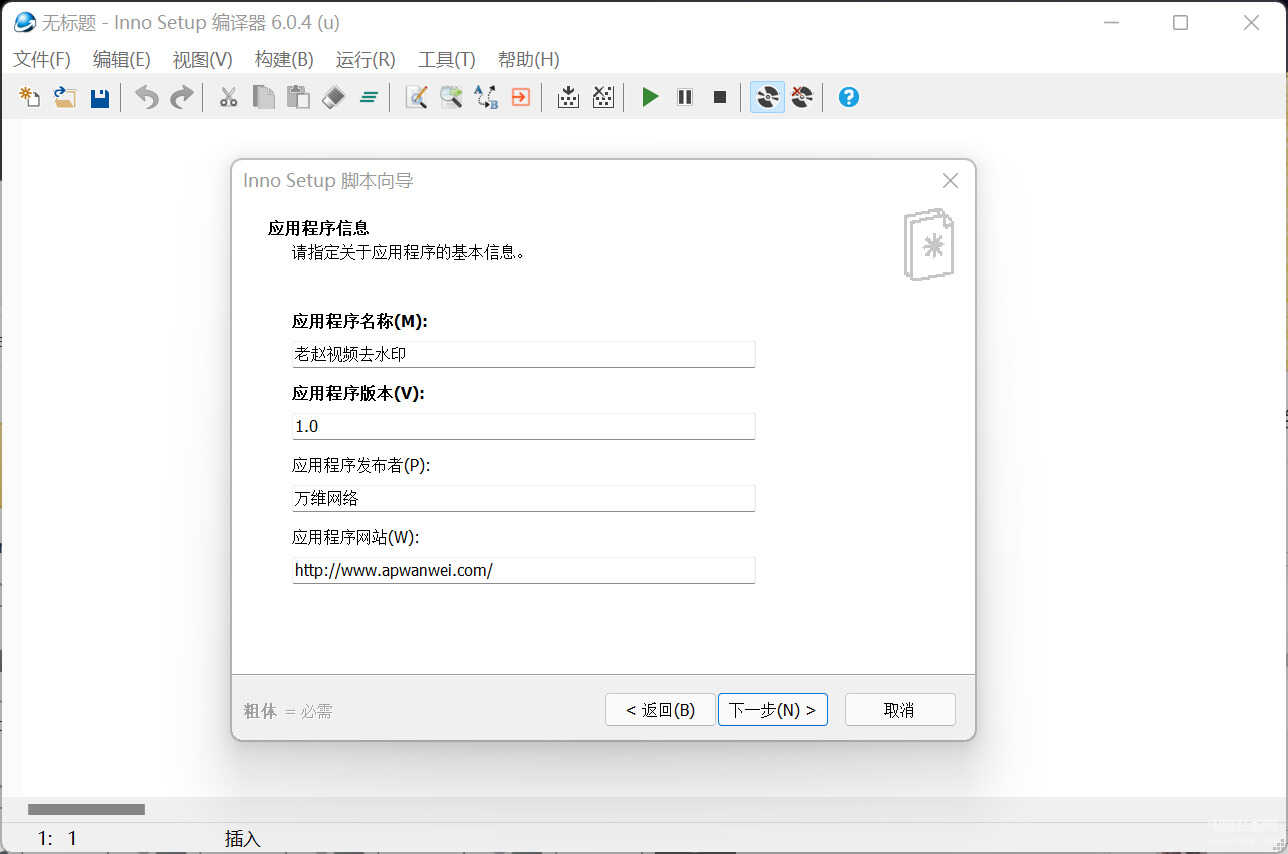The image size is (1288, 854).
Task: Click the Pause toolbar icon
Action: point(685,97)
